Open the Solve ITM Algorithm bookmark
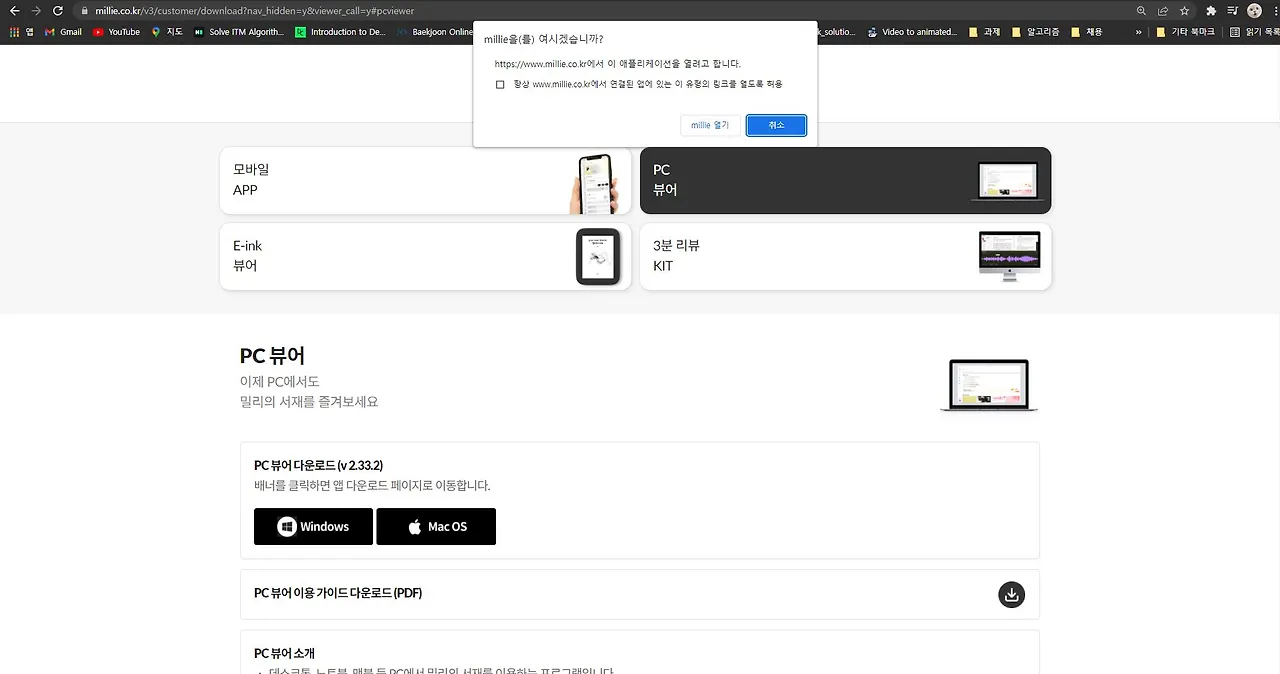The height and width of the screenshot is (674, 1280). click(239, 32)
